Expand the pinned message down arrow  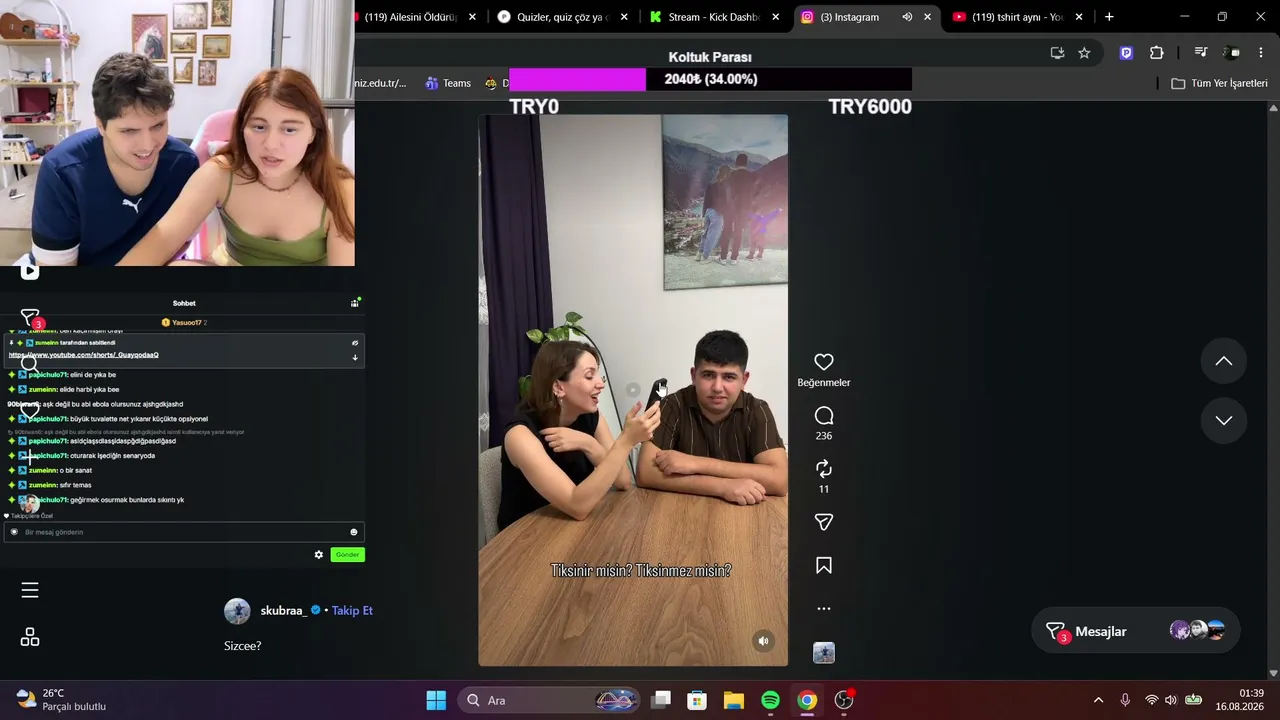tap(354, 357)
